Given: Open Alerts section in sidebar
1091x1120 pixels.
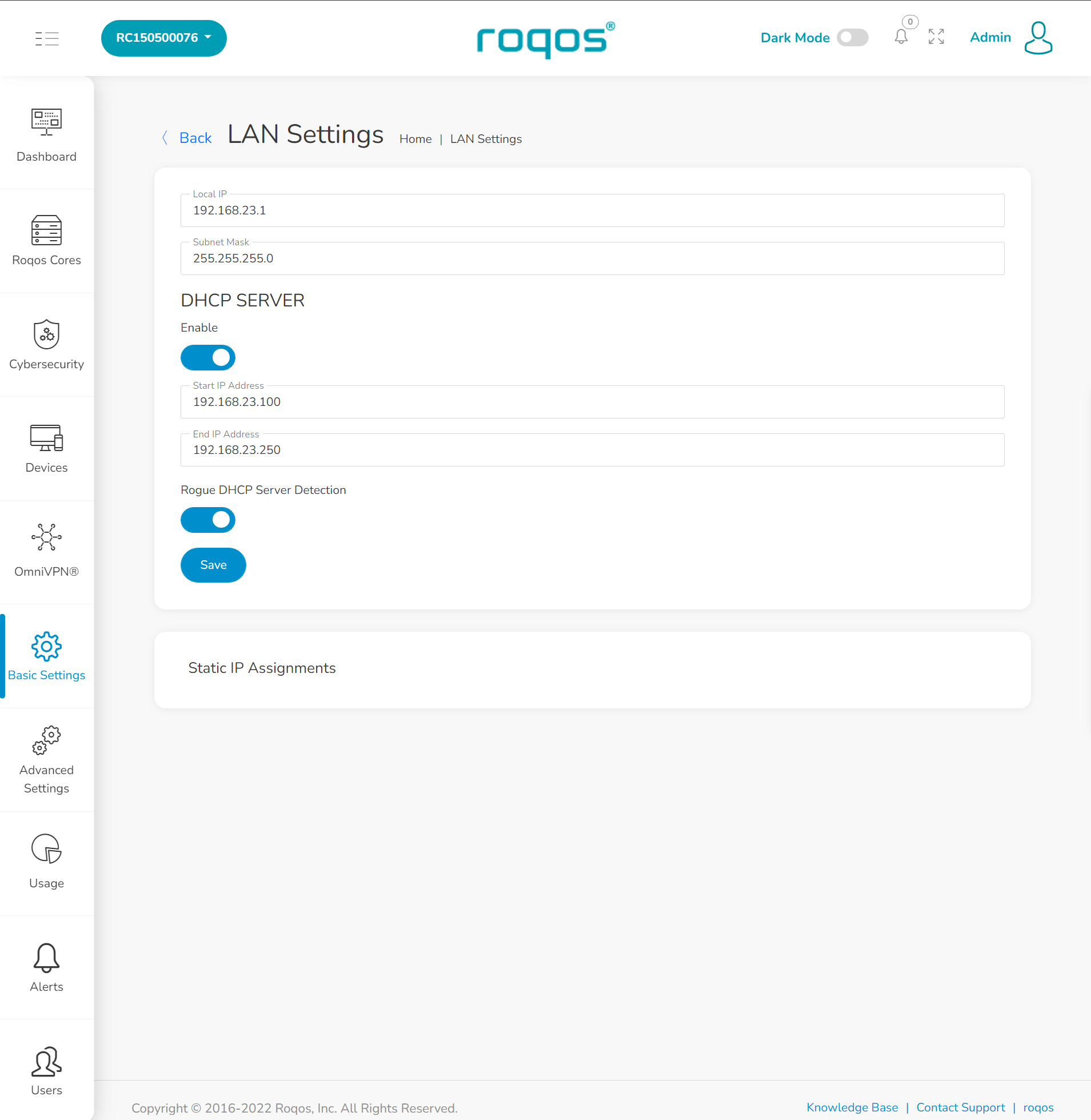Looking at the screenshot, I should pos(46,967).
